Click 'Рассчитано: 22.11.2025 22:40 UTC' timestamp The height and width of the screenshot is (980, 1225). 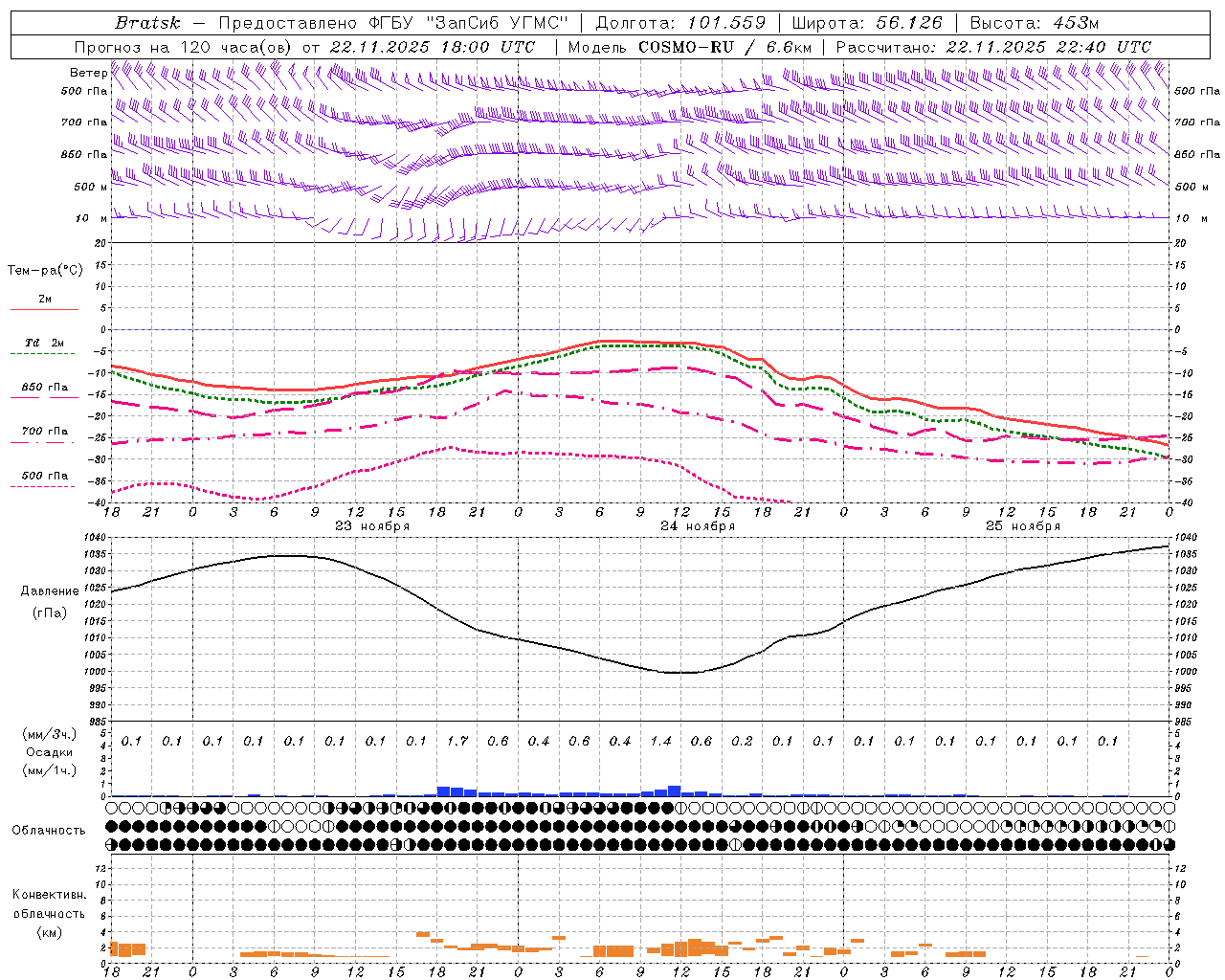coord(993,47)
